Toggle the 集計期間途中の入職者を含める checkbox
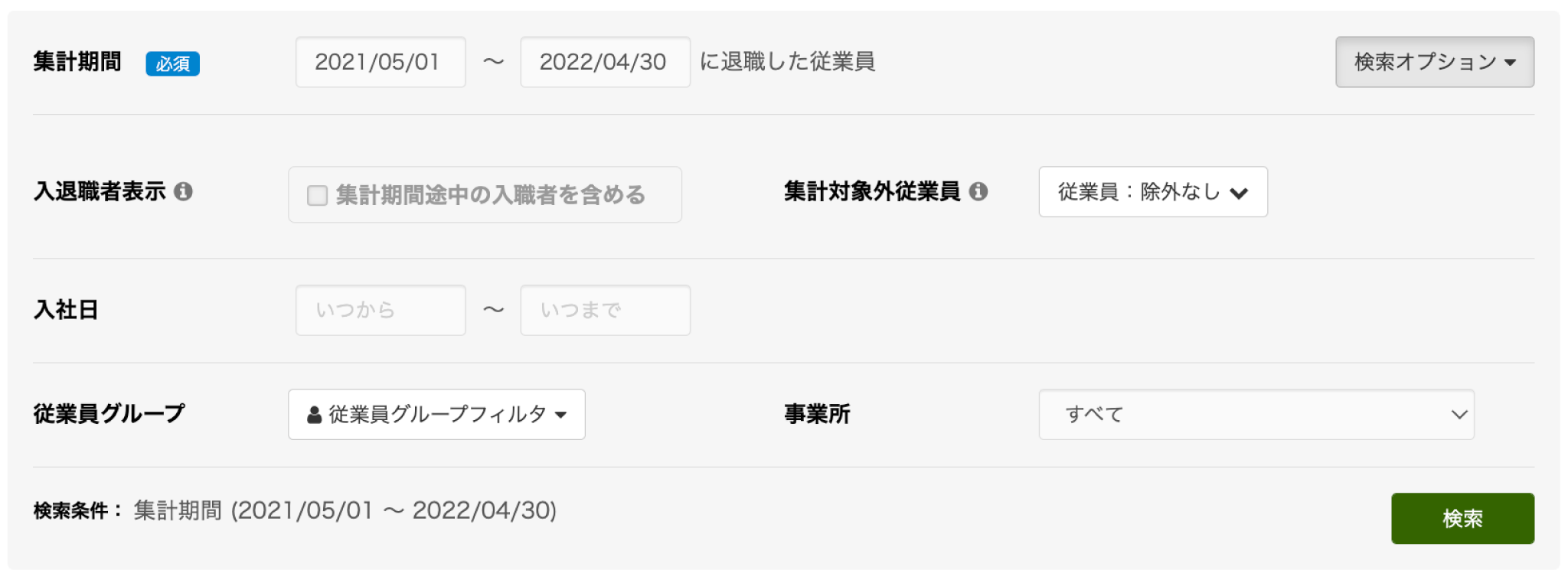Image resolution: width=1568 pixels, height=580 pixels. [x=317, y=196]
